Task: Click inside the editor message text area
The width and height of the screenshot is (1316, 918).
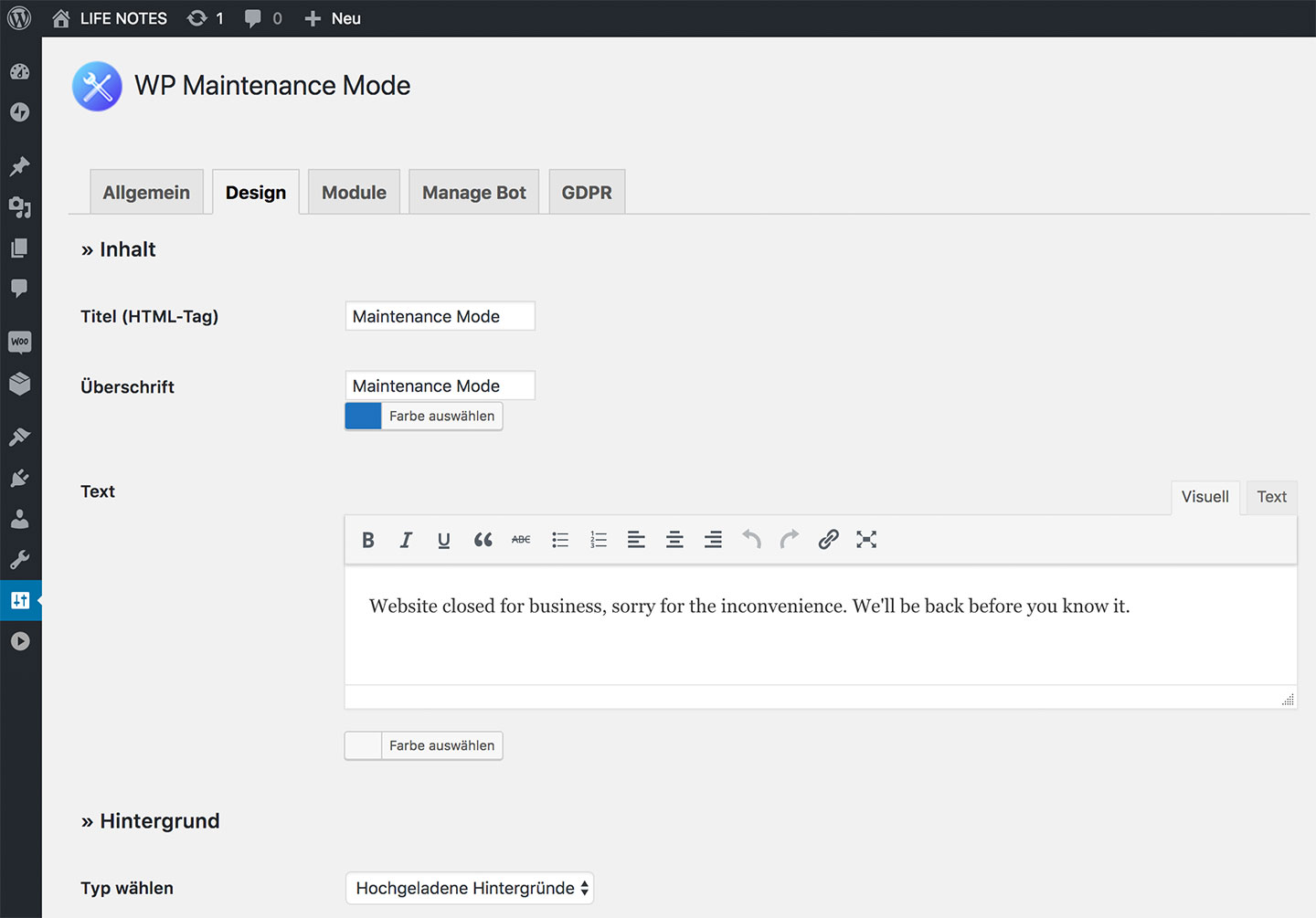Action: (821, 626)
